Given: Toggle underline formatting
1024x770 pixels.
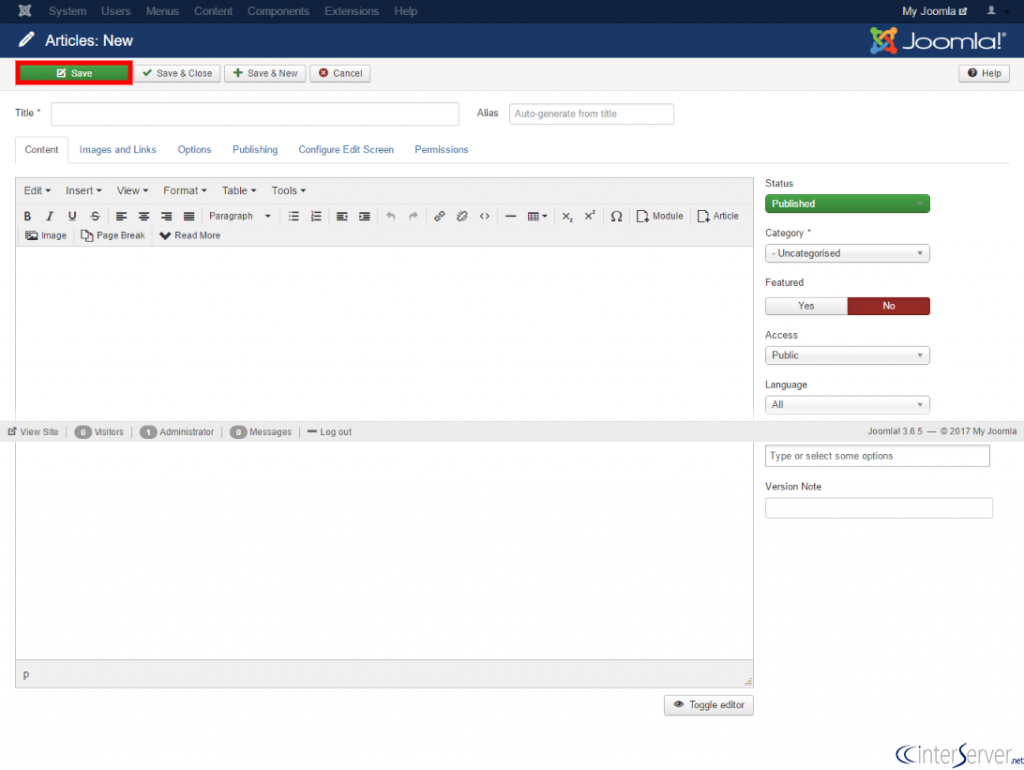Looking at the screenshot, I should click(x=72, y=216).
